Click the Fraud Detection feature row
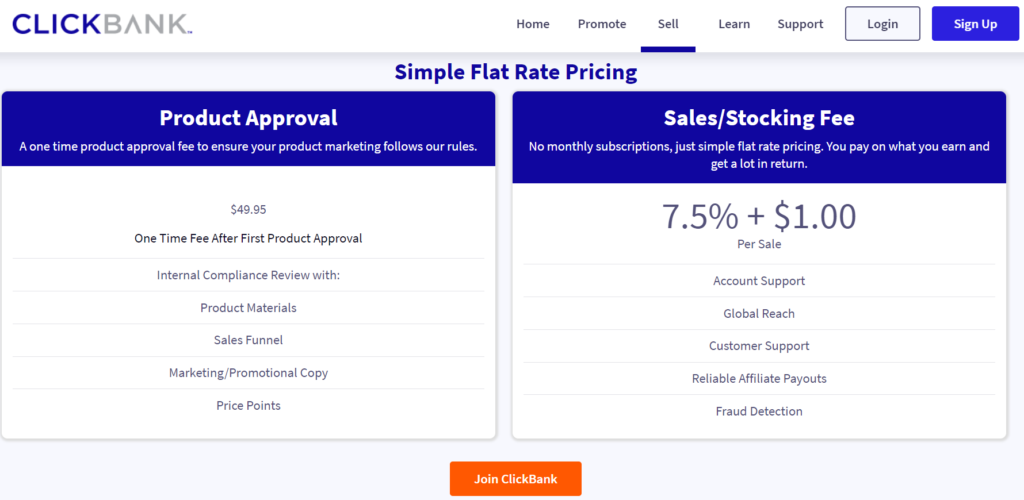The width and height of the screenshot is (1024, 500). 759,411
